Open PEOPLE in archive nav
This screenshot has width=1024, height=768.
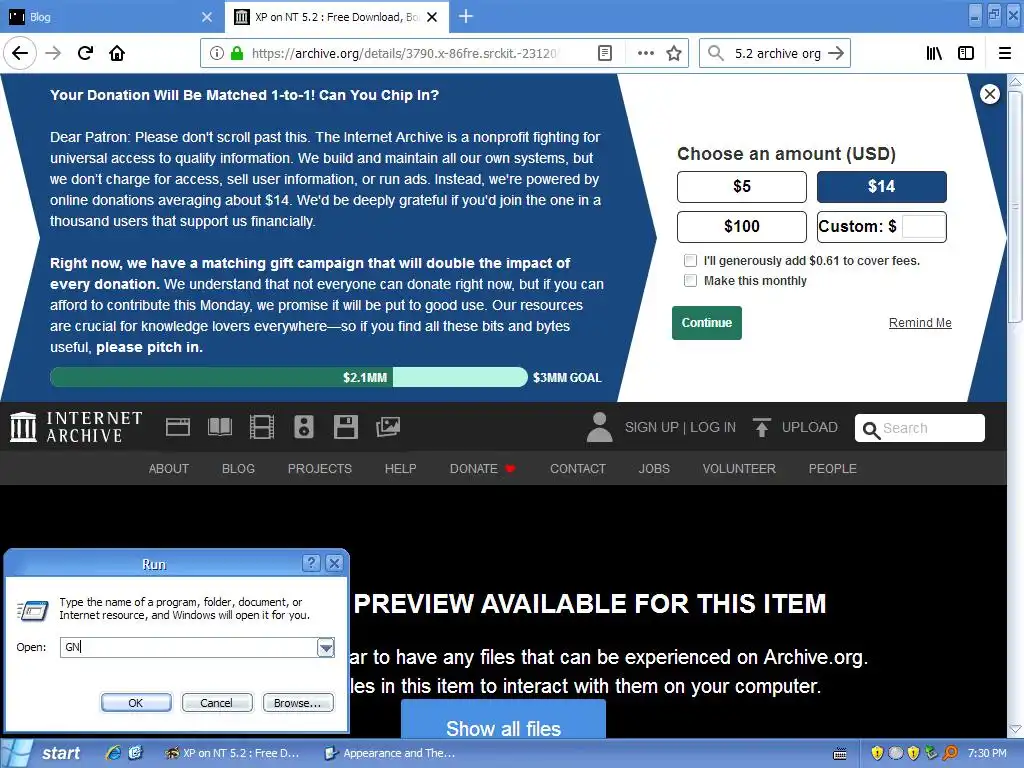833,469
